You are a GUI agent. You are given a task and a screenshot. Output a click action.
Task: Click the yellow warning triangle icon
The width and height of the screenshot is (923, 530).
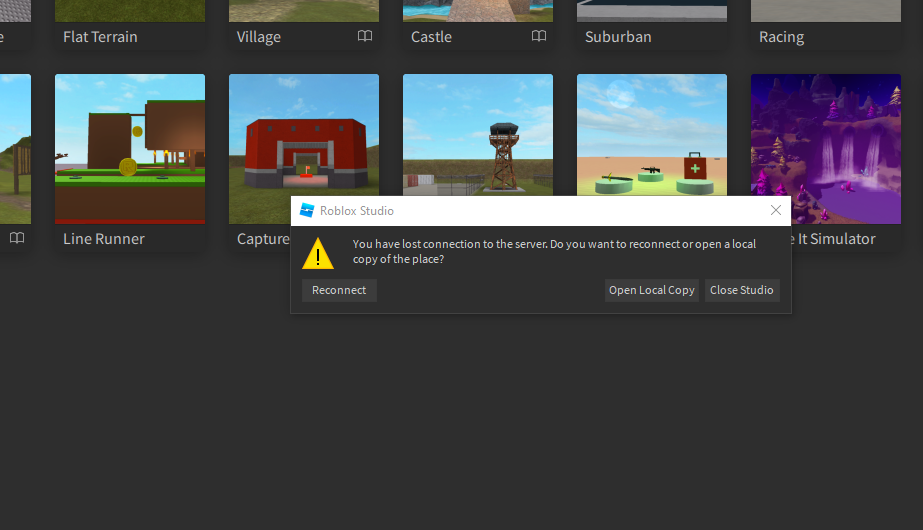(318, 253)
